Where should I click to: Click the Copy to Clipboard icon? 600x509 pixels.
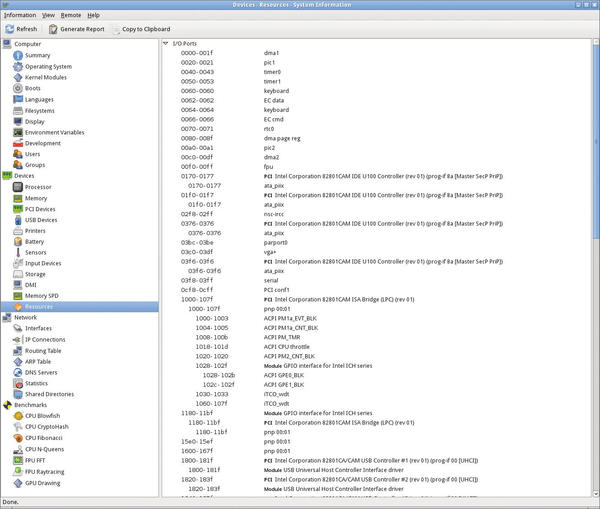(116, 29)
